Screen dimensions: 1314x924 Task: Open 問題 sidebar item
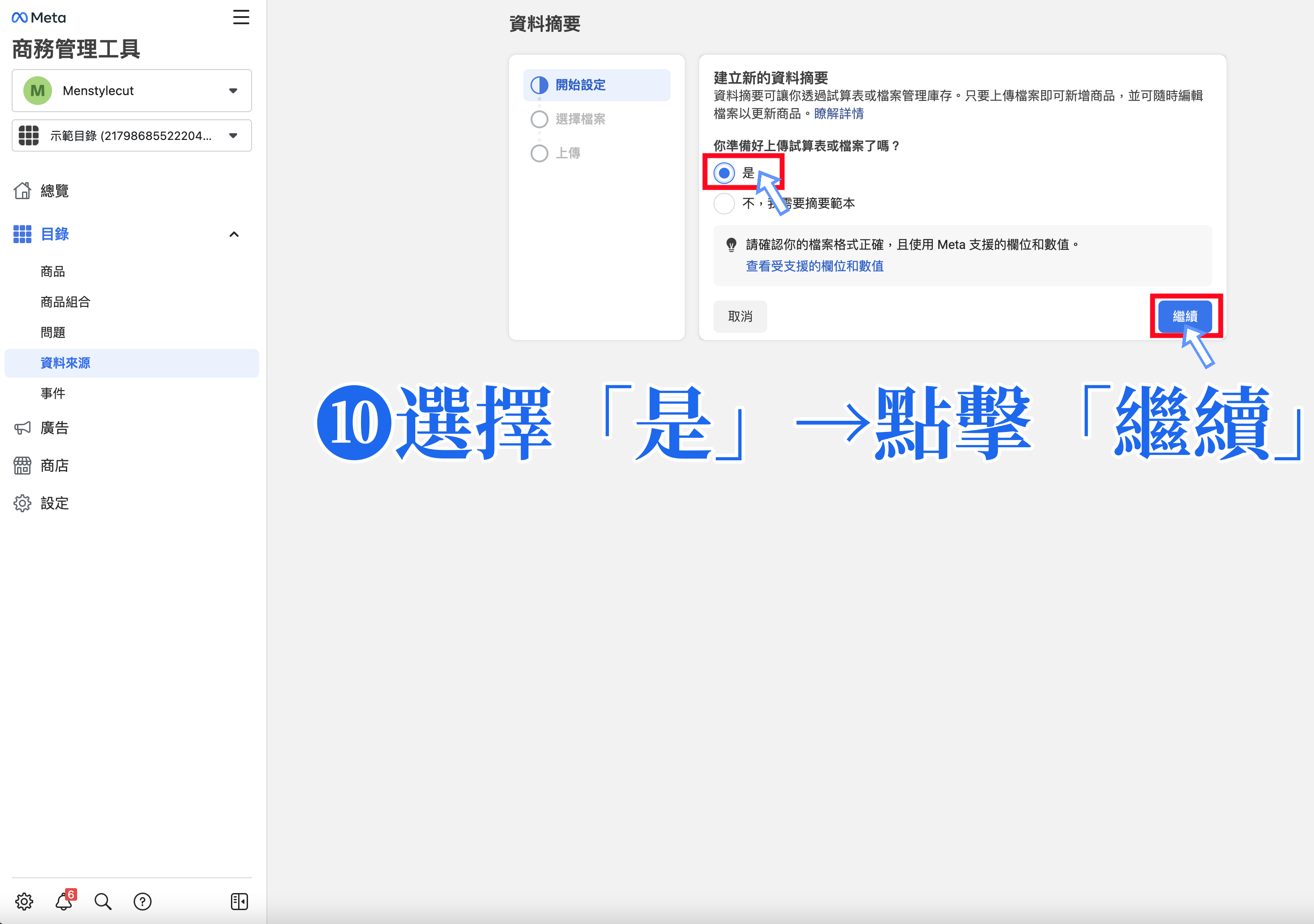click(x=52, y=333)
